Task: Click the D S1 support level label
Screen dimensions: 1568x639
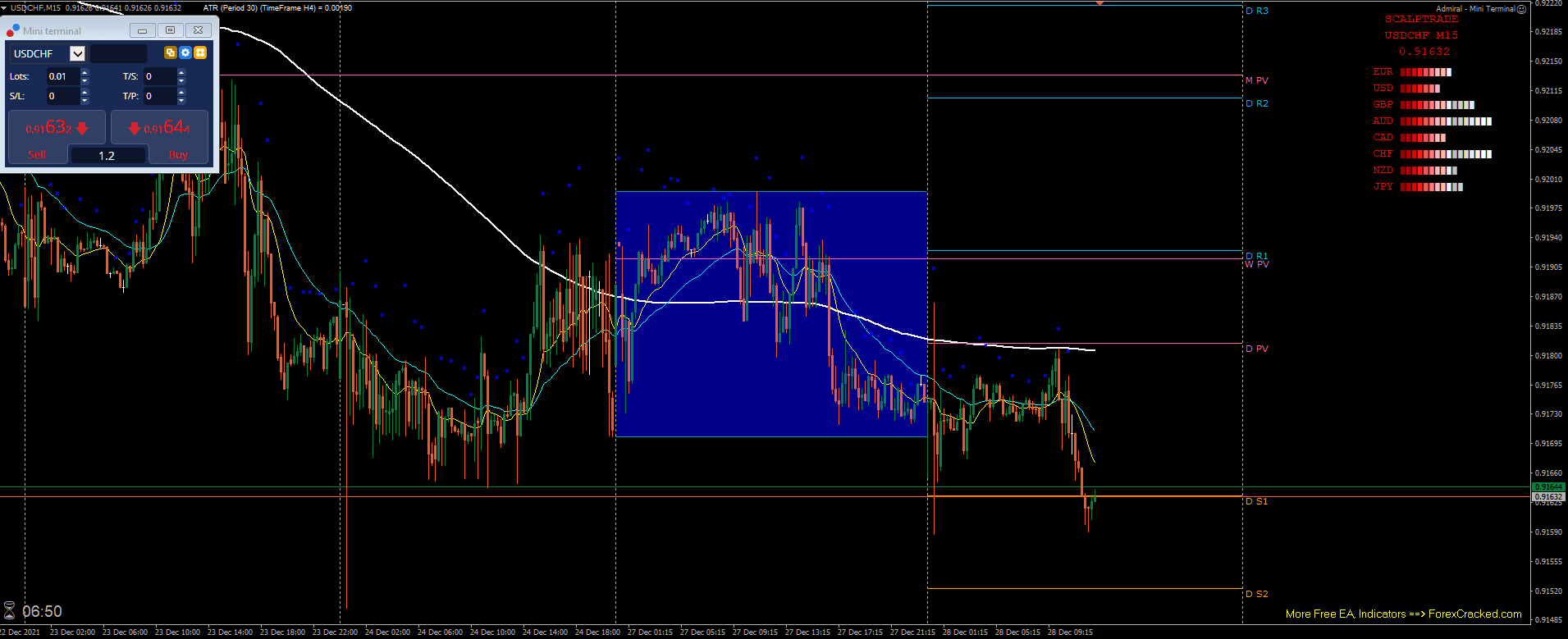Action: point(1256,501)
